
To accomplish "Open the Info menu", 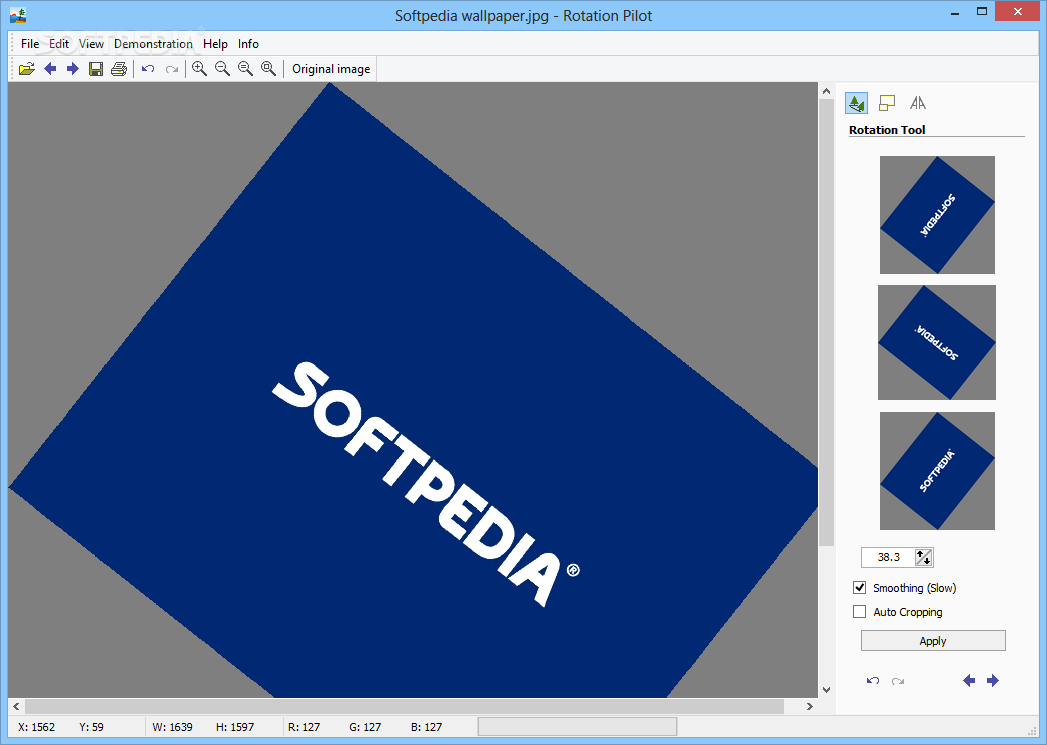I will 248,44.
